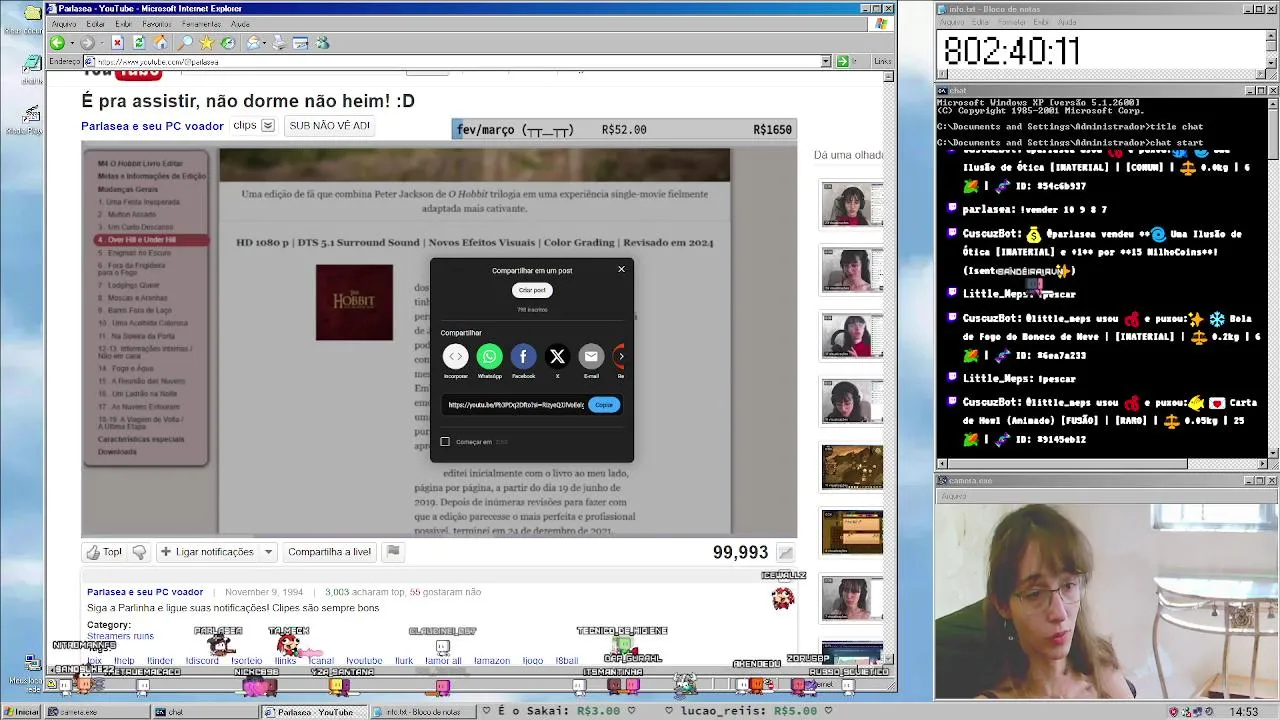
Task: Click the IE address bar field
Action: (x=457, y=61)
